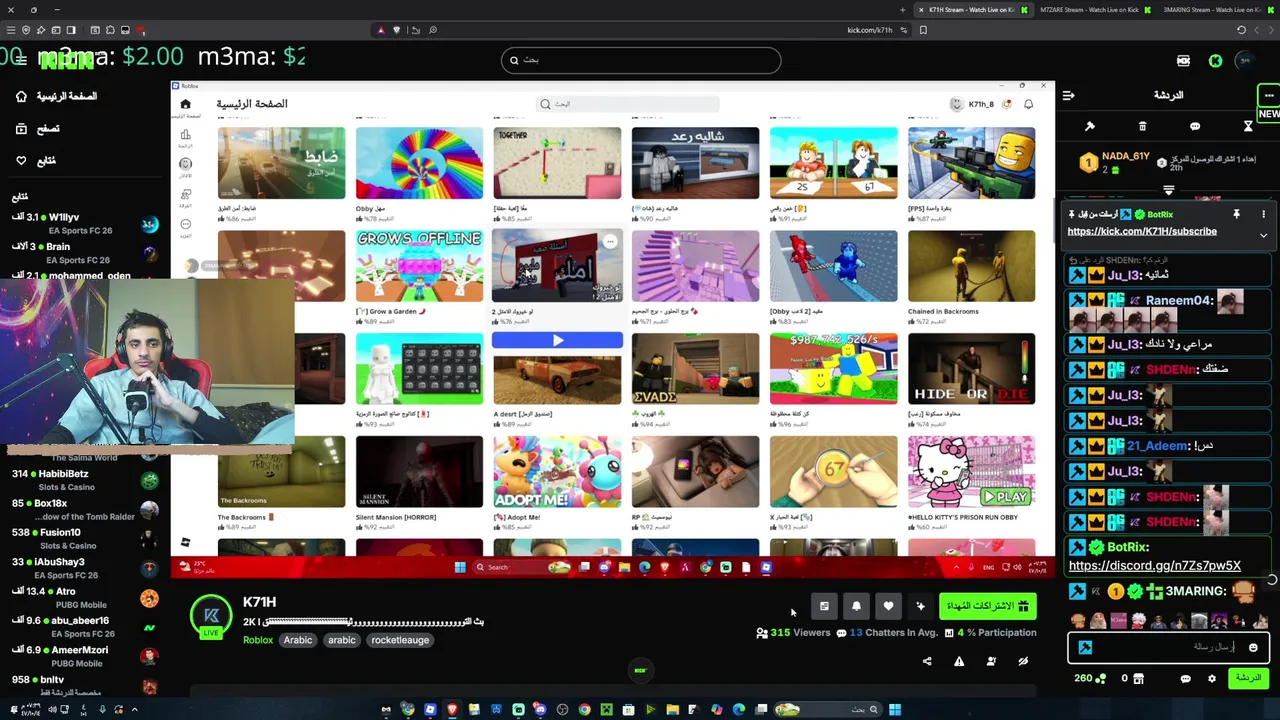Open the Kick home page in sidebar
The width and height of the screenshot is (1280, 720).
[57, 96]
